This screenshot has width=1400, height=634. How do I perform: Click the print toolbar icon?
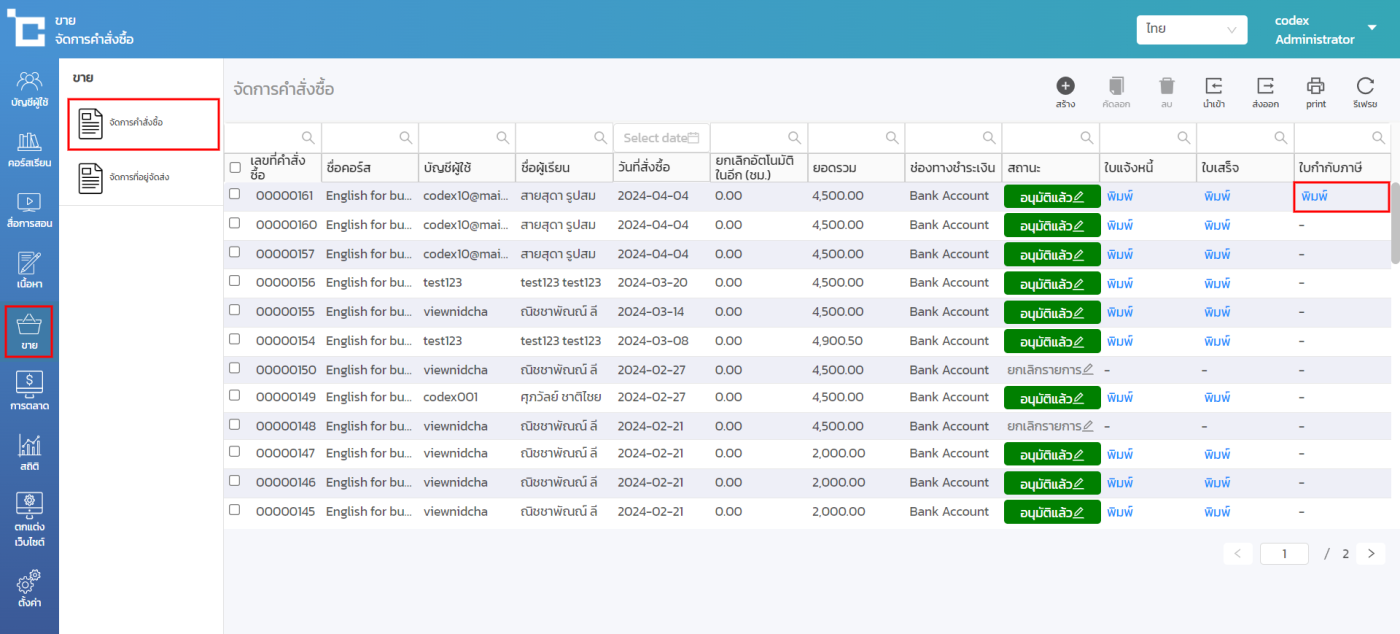[x=1316, y=87]
